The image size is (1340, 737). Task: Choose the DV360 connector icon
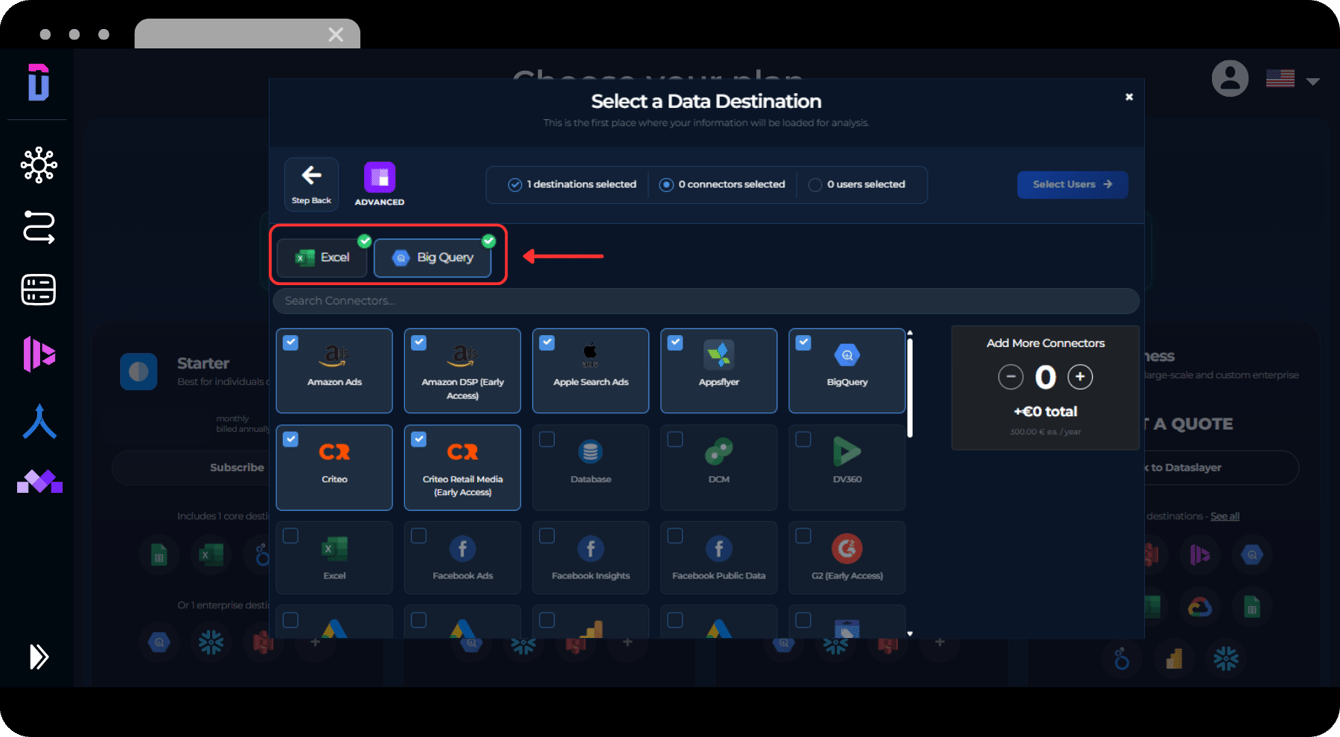coord(847,452)
